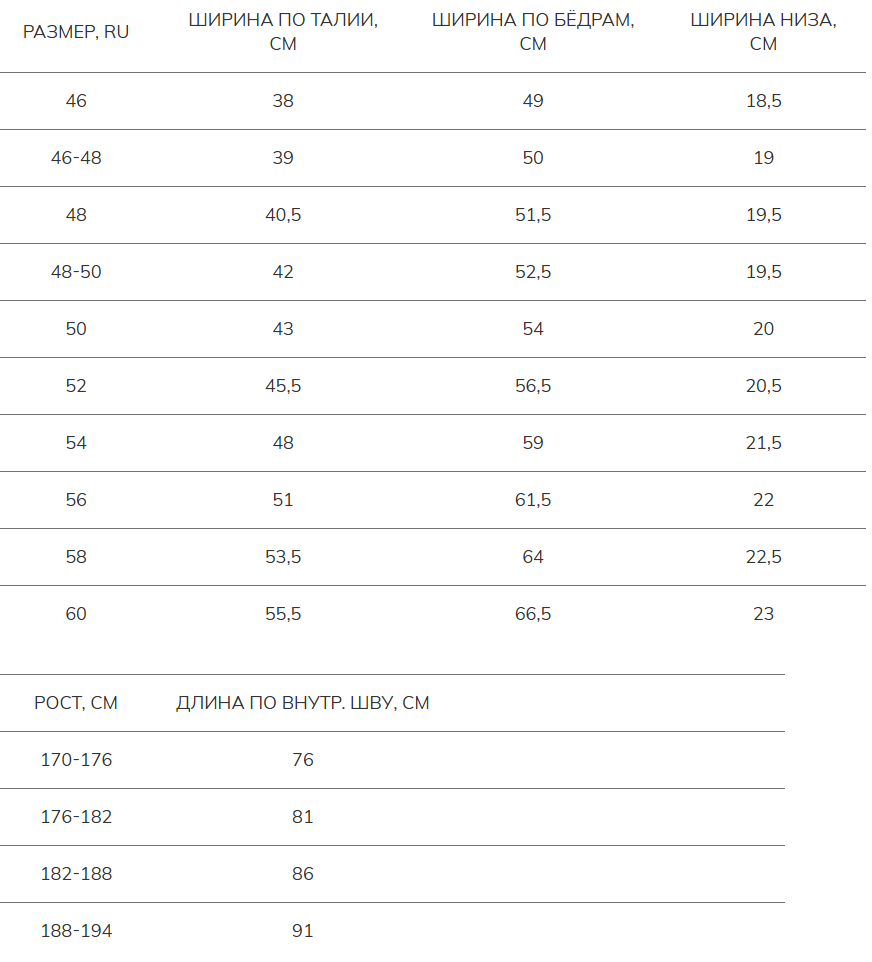Viewport: 872px width, 962px height.
Task: Click inseam length value 81
Action: coord(302,817)
